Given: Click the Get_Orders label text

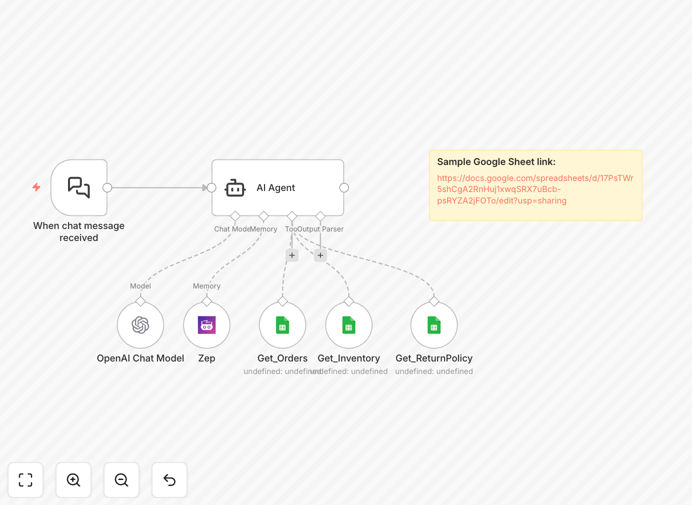Looking at the screenshot, I should 282,358.
